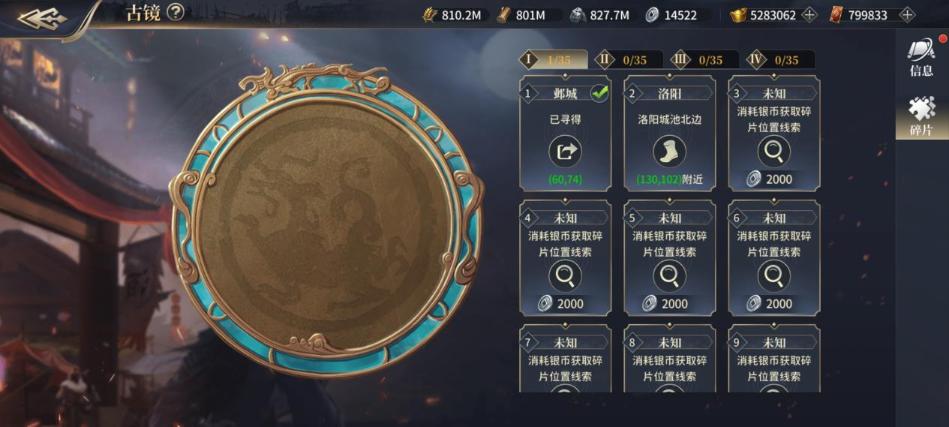Viewport: 949px width, 427px height.
Task: Click the boot icon on 洛阳 fragment
Action: point(669,151)
